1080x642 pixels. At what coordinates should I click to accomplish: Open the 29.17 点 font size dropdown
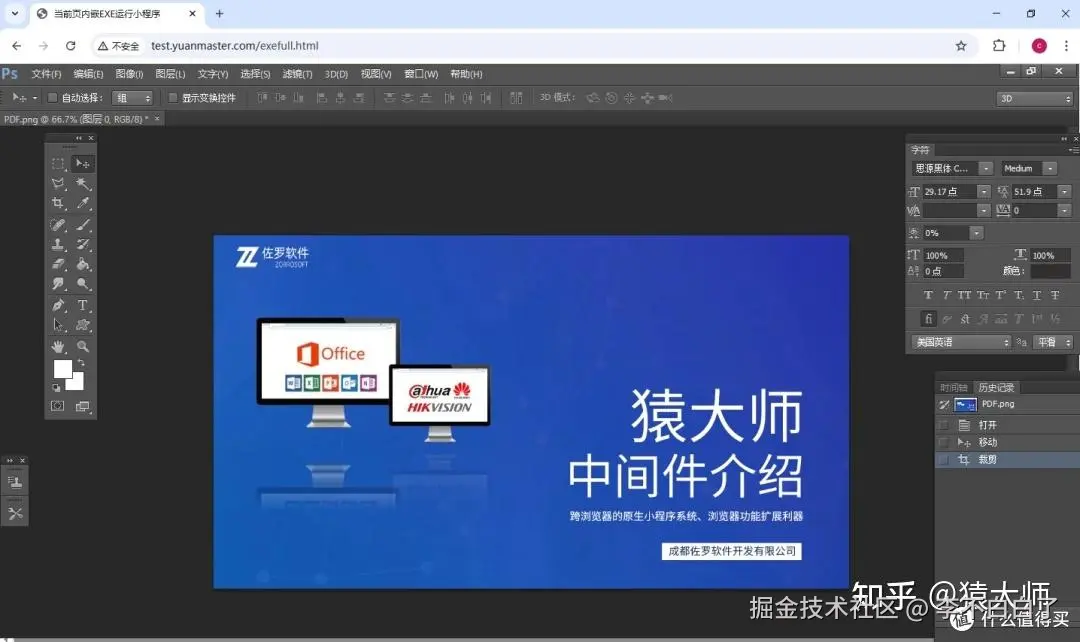point(984,191)
